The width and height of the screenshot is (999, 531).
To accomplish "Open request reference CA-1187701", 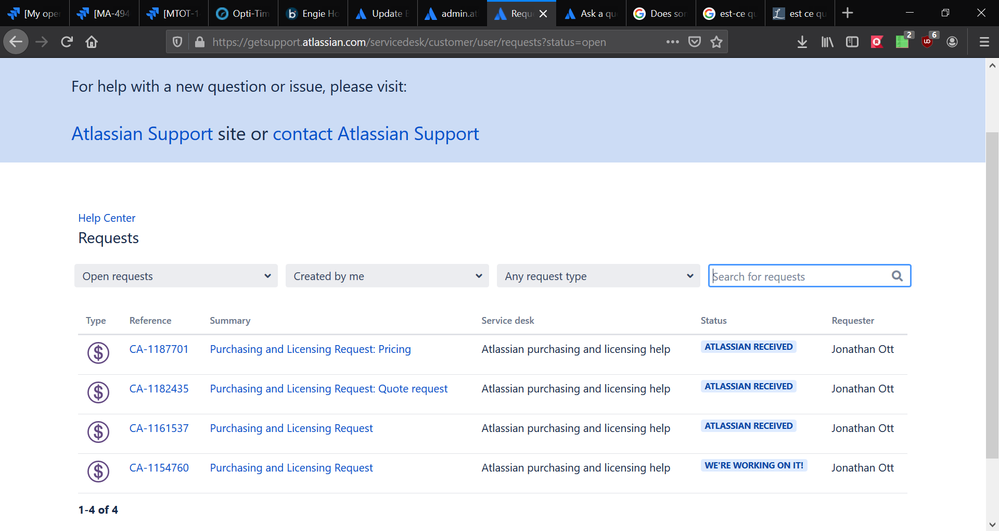I will pyautogui.click(x=159, y=349).
